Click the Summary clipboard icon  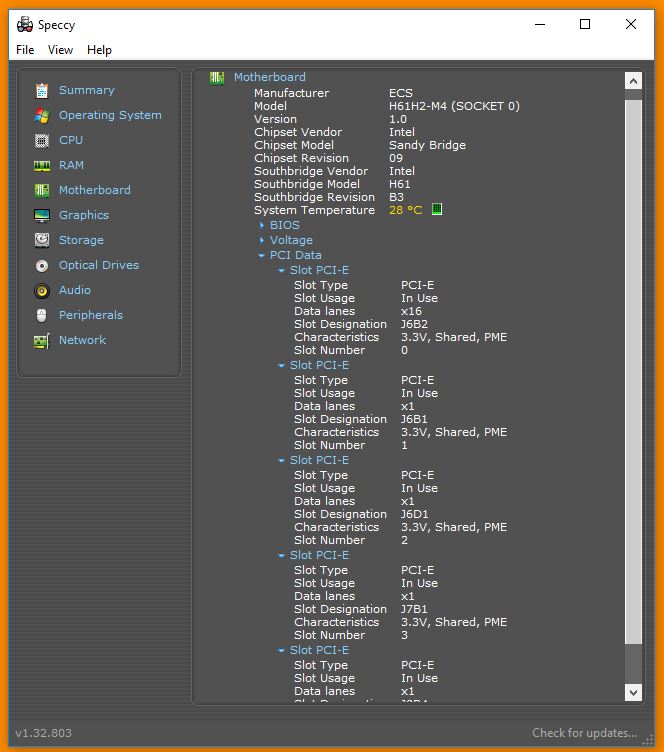(42, 90)
